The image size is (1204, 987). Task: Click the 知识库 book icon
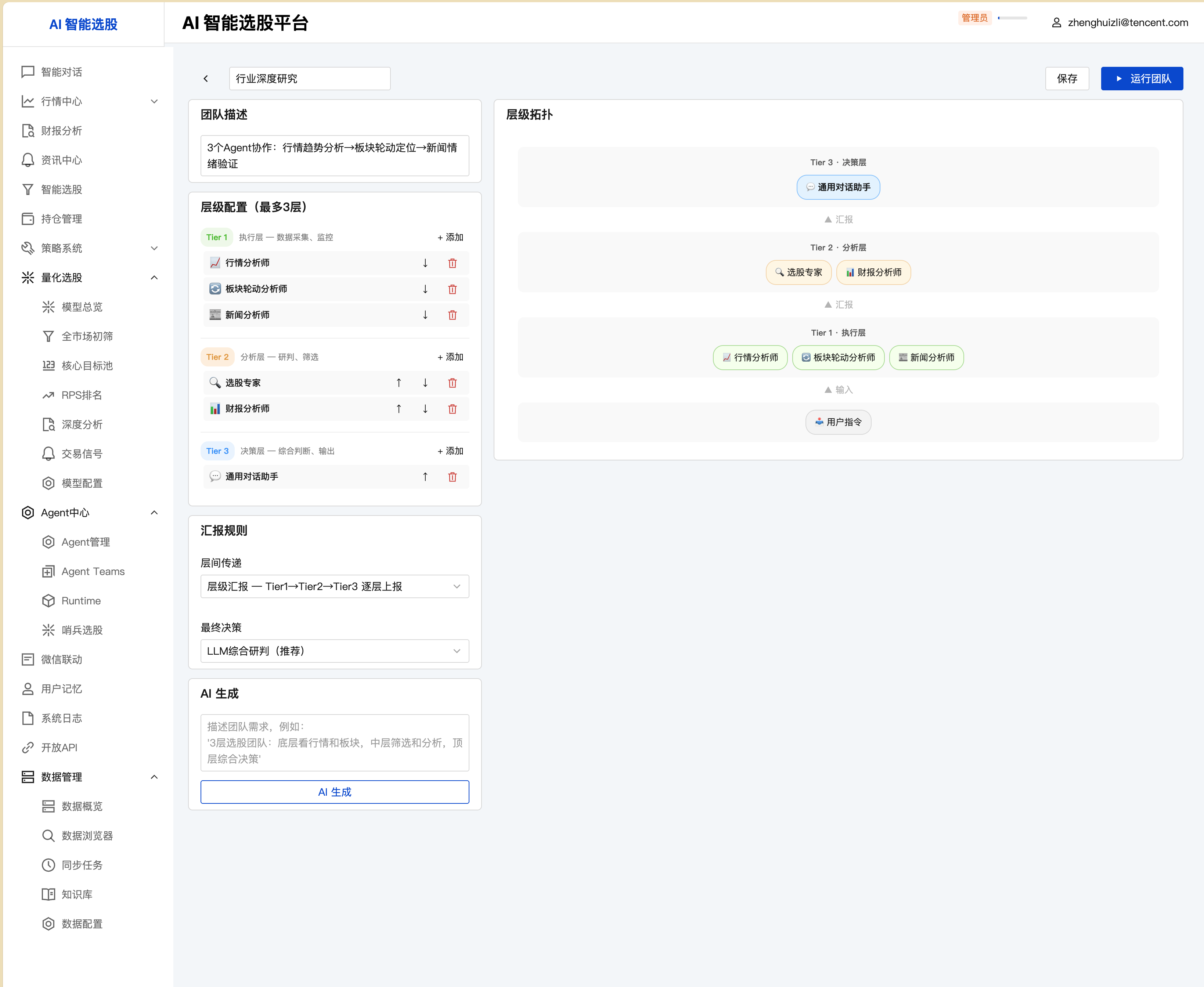(48, 894)
